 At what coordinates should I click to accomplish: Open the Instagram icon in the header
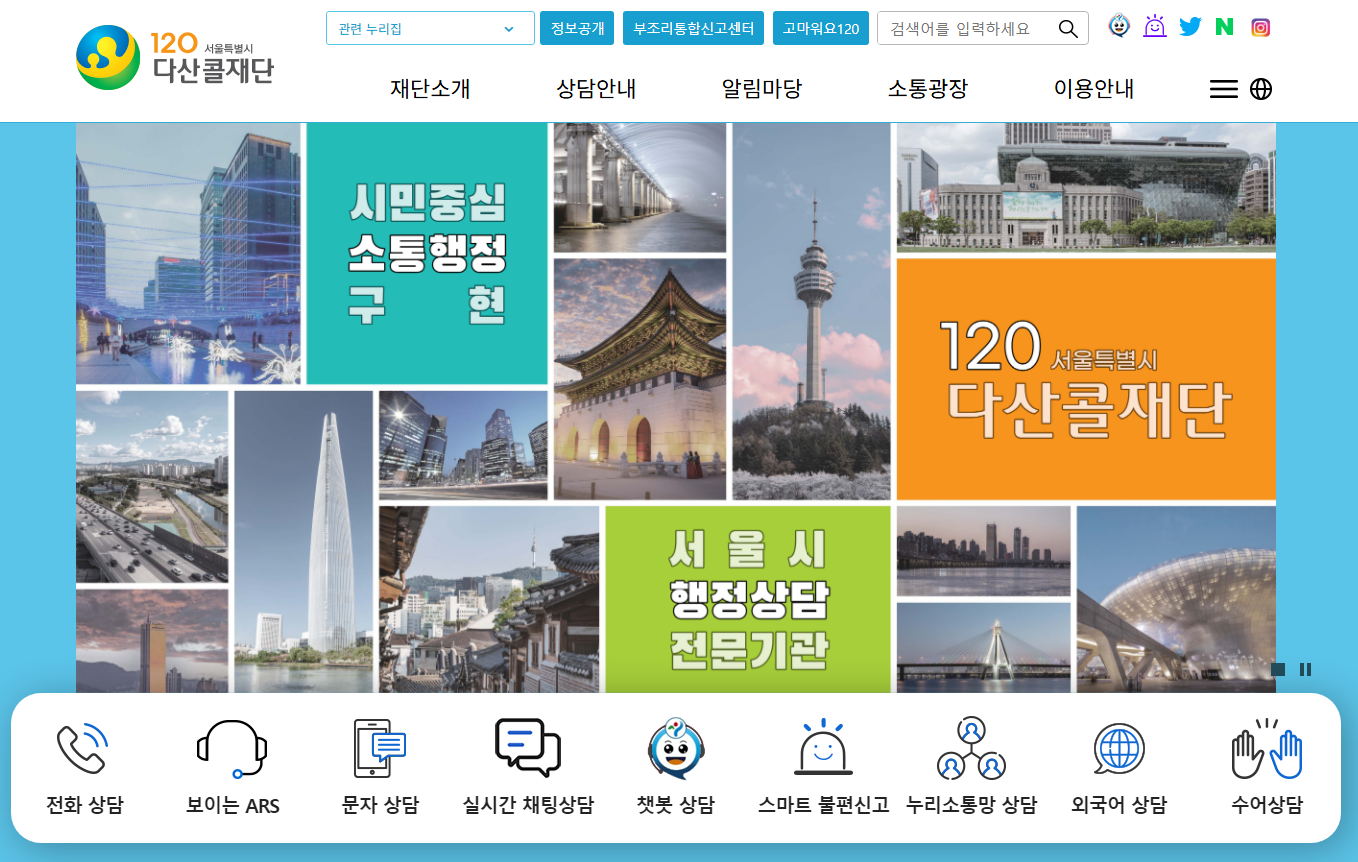(x=1260, y=27)
